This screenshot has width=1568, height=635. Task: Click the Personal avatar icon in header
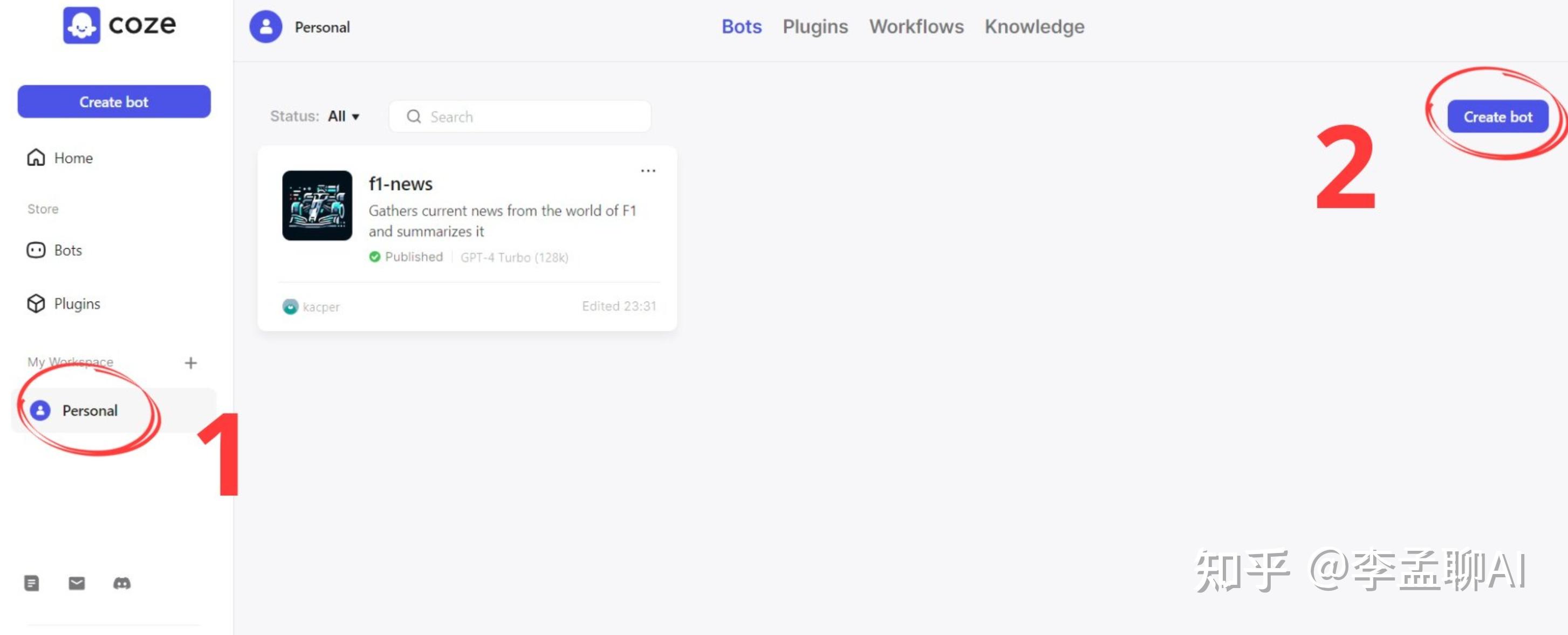265,27
